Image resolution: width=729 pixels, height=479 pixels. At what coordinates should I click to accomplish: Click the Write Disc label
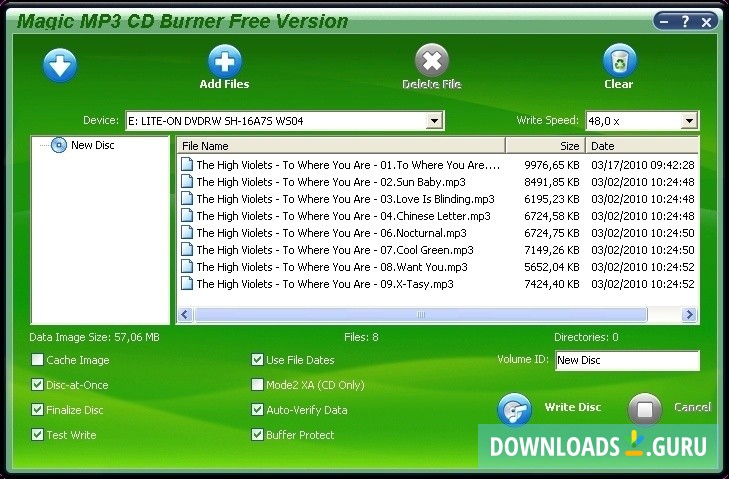pos(573,407)
